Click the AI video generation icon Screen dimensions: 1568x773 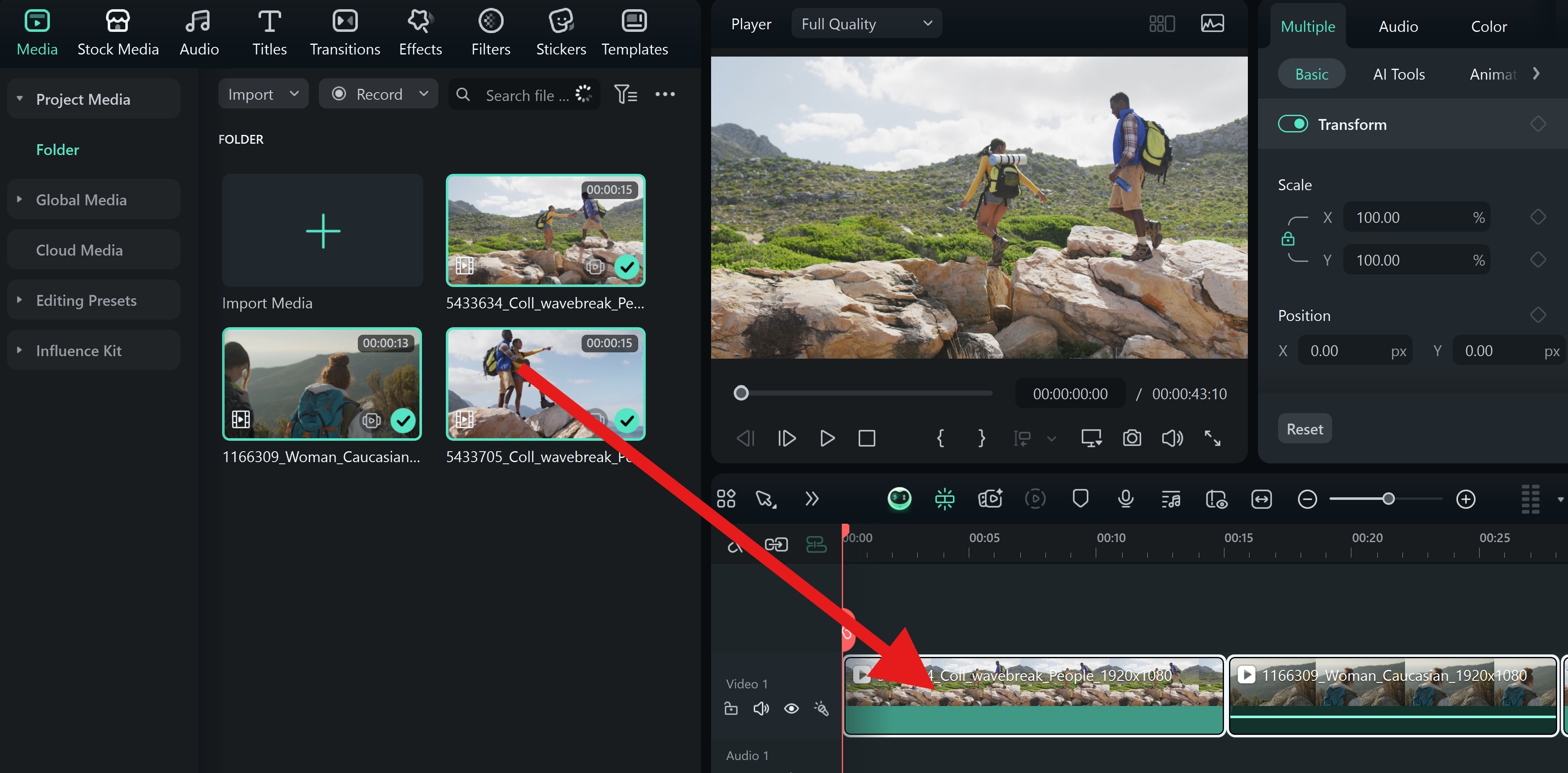[990, 499]
